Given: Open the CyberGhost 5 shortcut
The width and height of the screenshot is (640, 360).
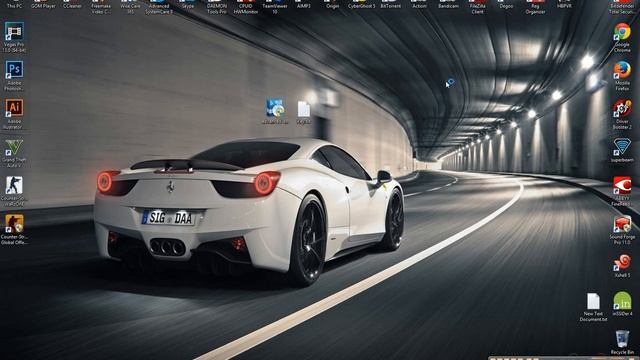Looking at the screenshot, I should click(361, 4).
